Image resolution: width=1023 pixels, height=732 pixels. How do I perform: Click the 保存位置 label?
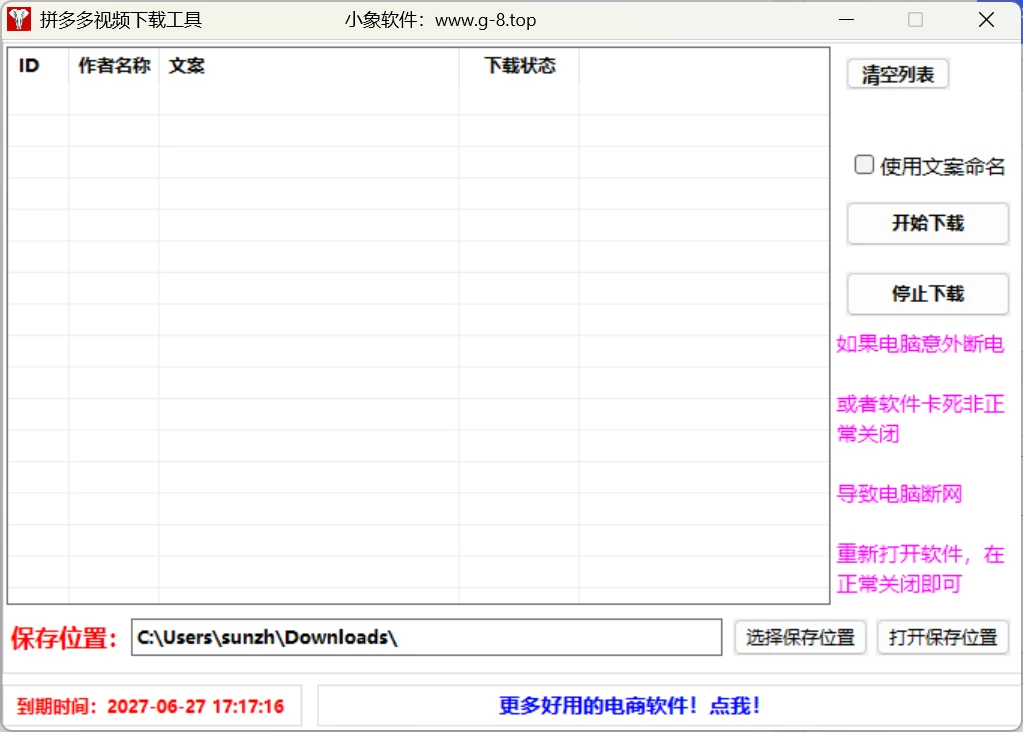click(63, 638)
